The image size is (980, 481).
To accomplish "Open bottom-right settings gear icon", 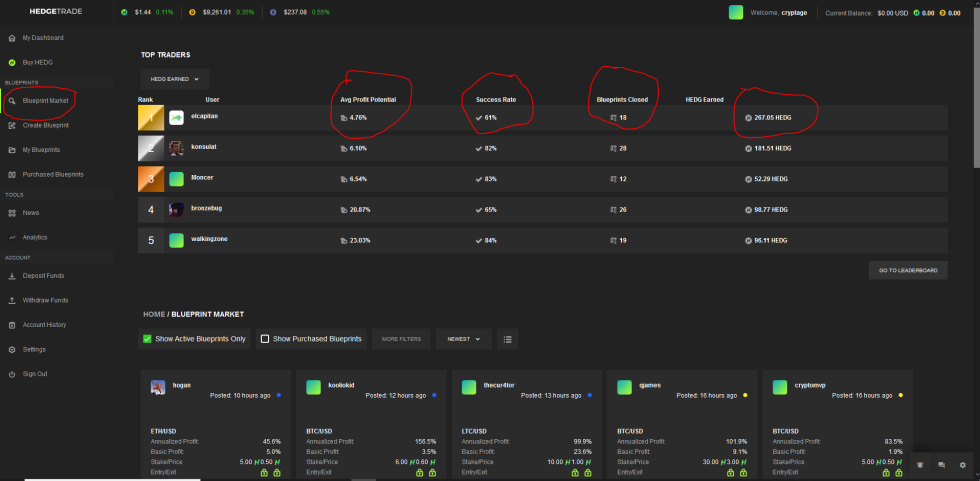I will tap(962, 465).
